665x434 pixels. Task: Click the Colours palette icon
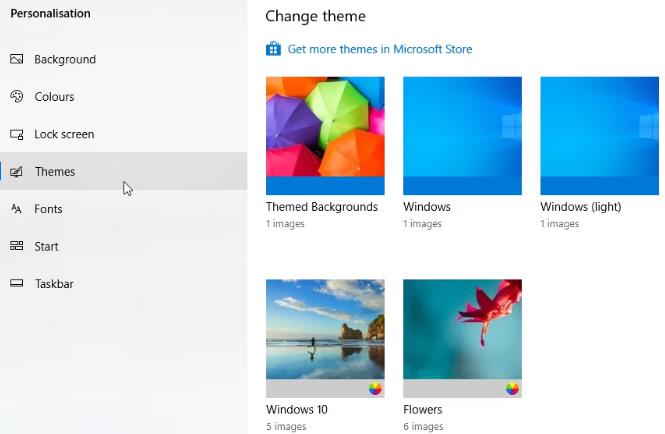(17, 96)
